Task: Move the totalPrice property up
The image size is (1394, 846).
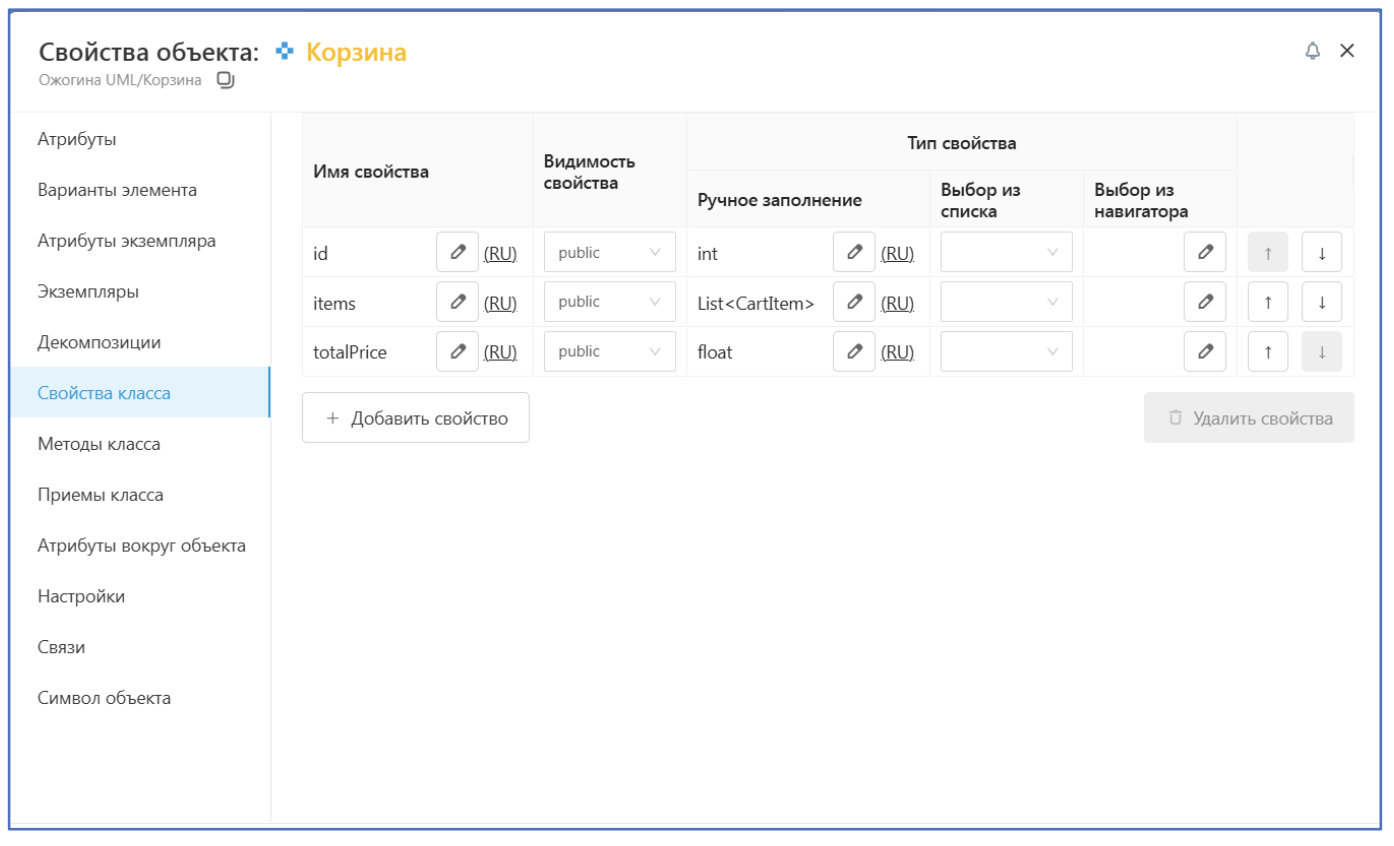Action: (x=1268, y=352)
